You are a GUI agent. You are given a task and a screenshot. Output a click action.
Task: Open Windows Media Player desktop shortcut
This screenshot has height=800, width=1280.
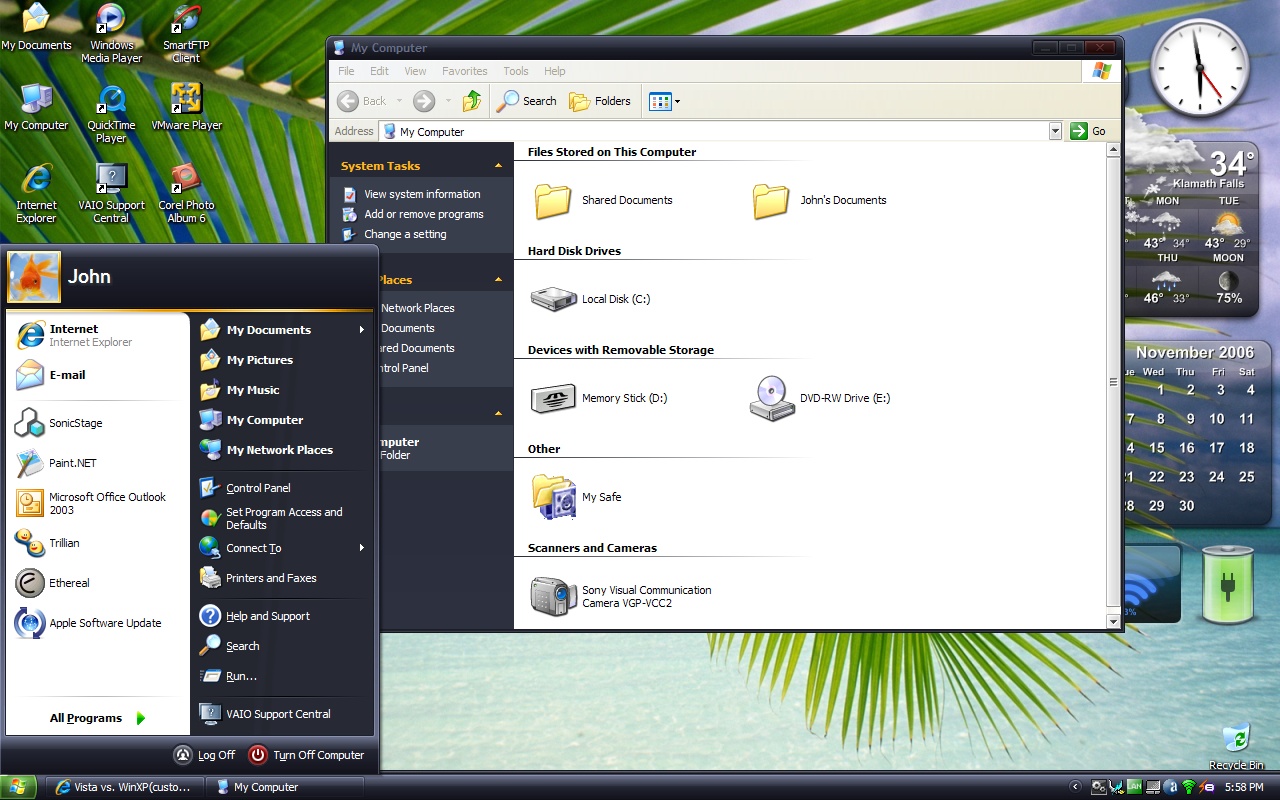point(111,33)
